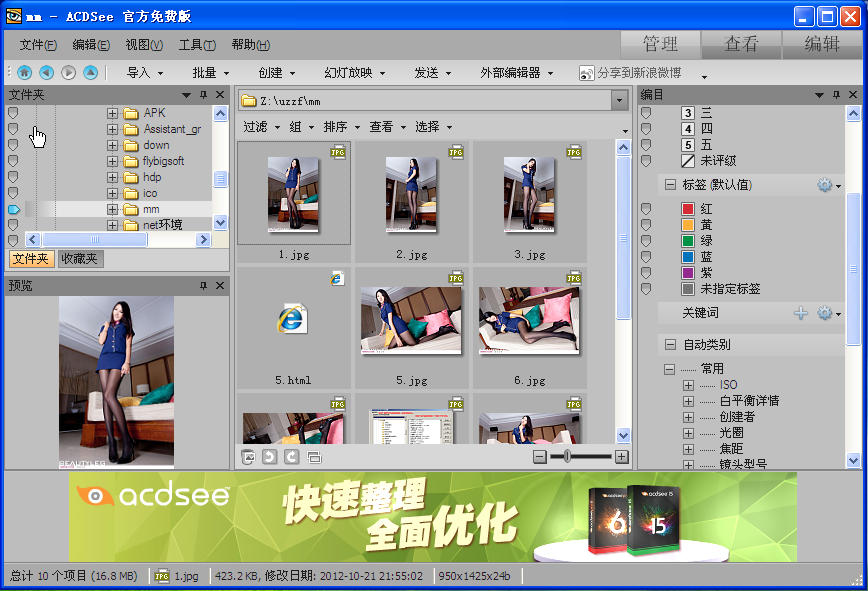The height and width of the screenshot is (591, 868).
Task: Click the back navigation arrow icon
Action: [44, 71]
